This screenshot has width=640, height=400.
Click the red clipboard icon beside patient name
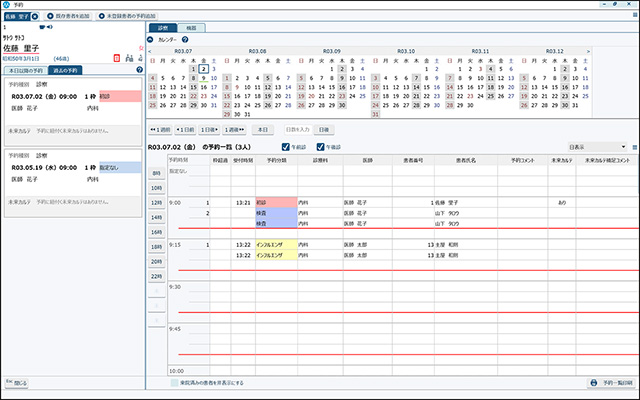(x=117, y=58)
